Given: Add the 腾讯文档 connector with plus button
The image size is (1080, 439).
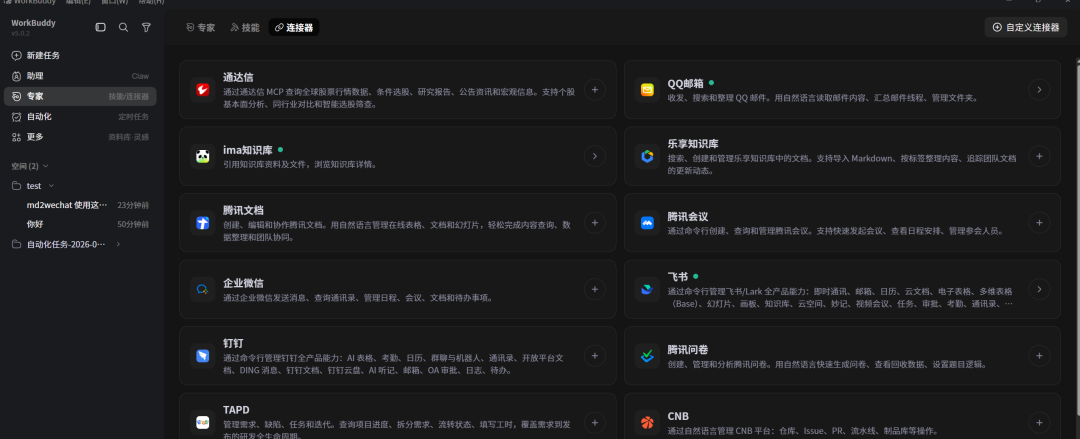Looking at the screenshot, I should click(594, 223).
